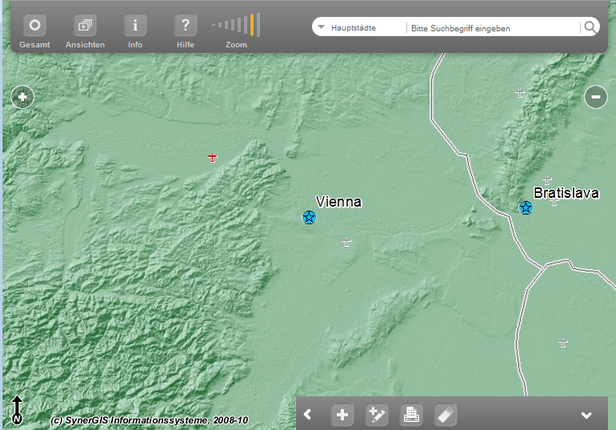Click the SynerGIS copyright text
Screen dimensions: 616x430
click(x=149, y=420)
